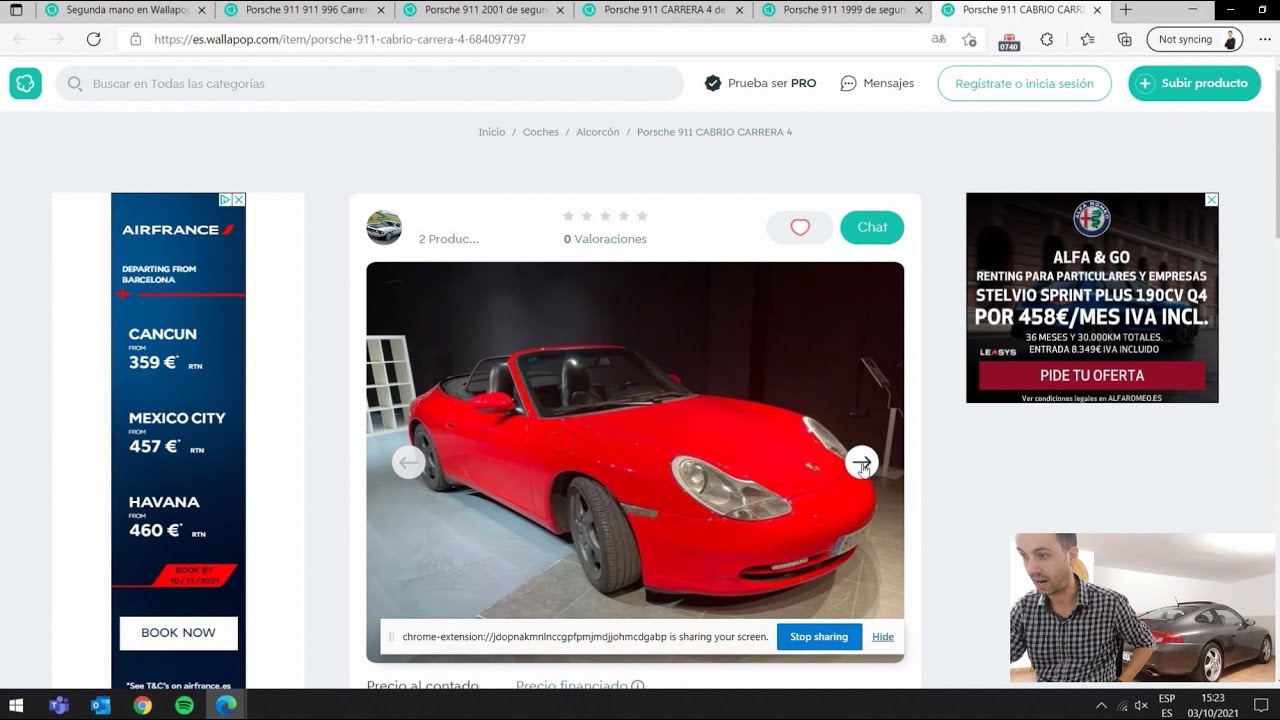Click the red Porsche main photo
The width and height of the screenshot is (1280, 720).
(x=635, y=462)
